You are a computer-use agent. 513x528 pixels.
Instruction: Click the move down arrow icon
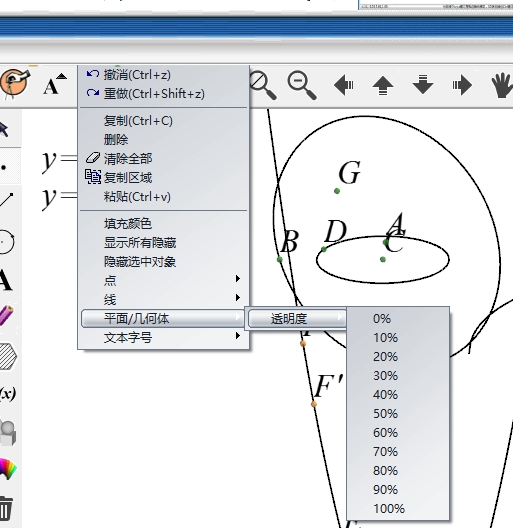[x=423, y=85]
